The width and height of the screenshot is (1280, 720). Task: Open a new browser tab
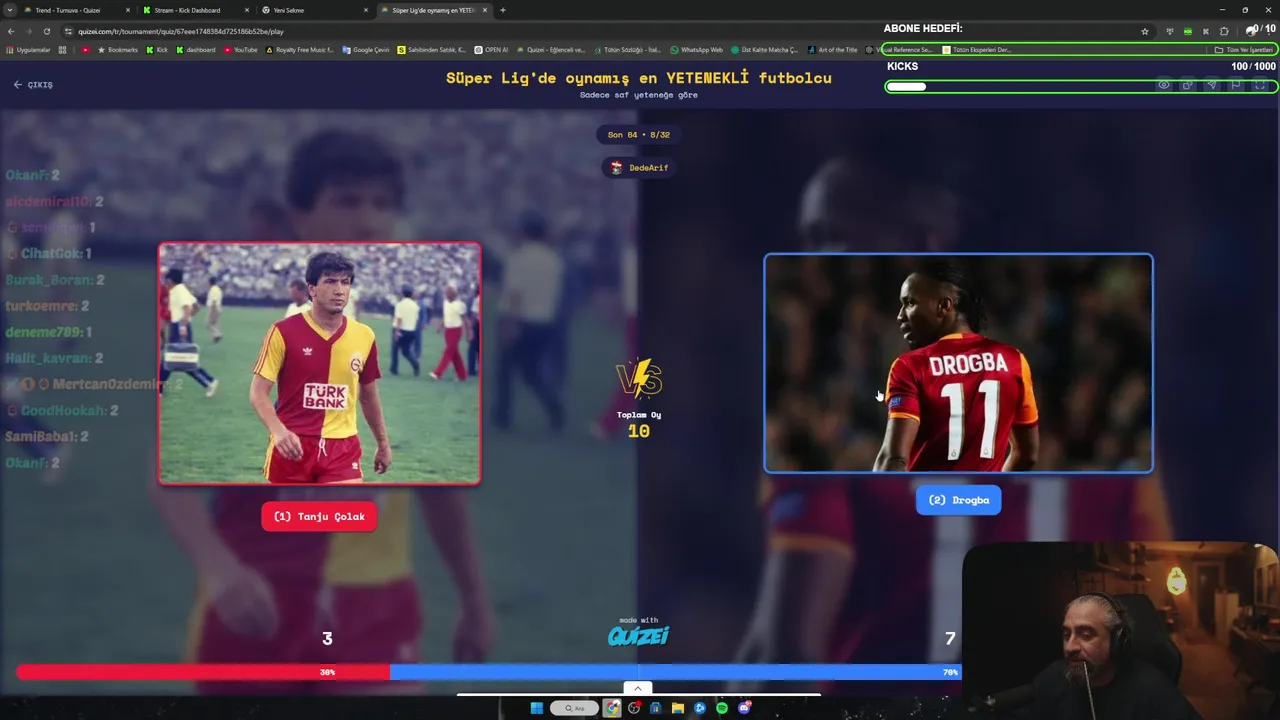tap(502, 10)
